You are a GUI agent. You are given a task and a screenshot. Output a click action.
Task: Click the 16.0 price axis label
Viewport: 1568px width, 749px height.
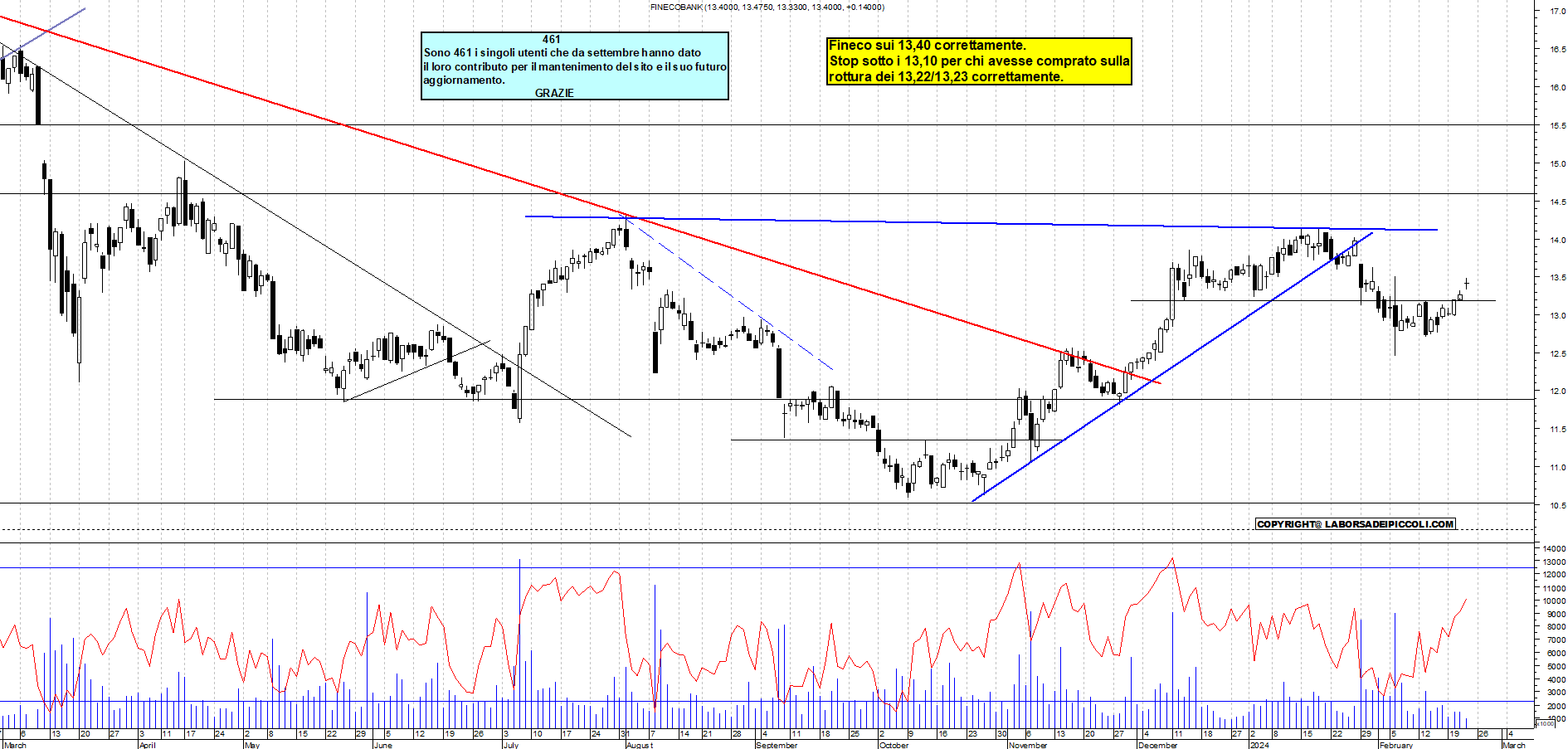[x=1557, y=88]
